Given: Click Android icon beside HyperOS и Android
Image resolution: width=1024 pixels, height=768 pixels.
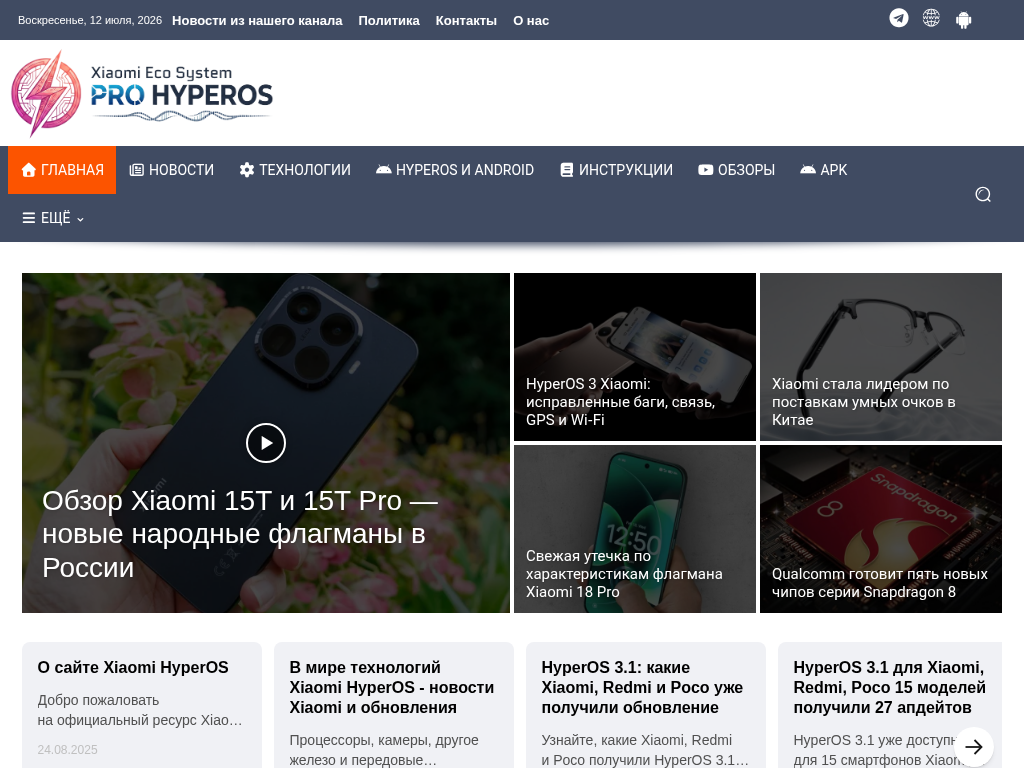Looking at the screenshot, I should pyautogui.click(x=383, y=169).
